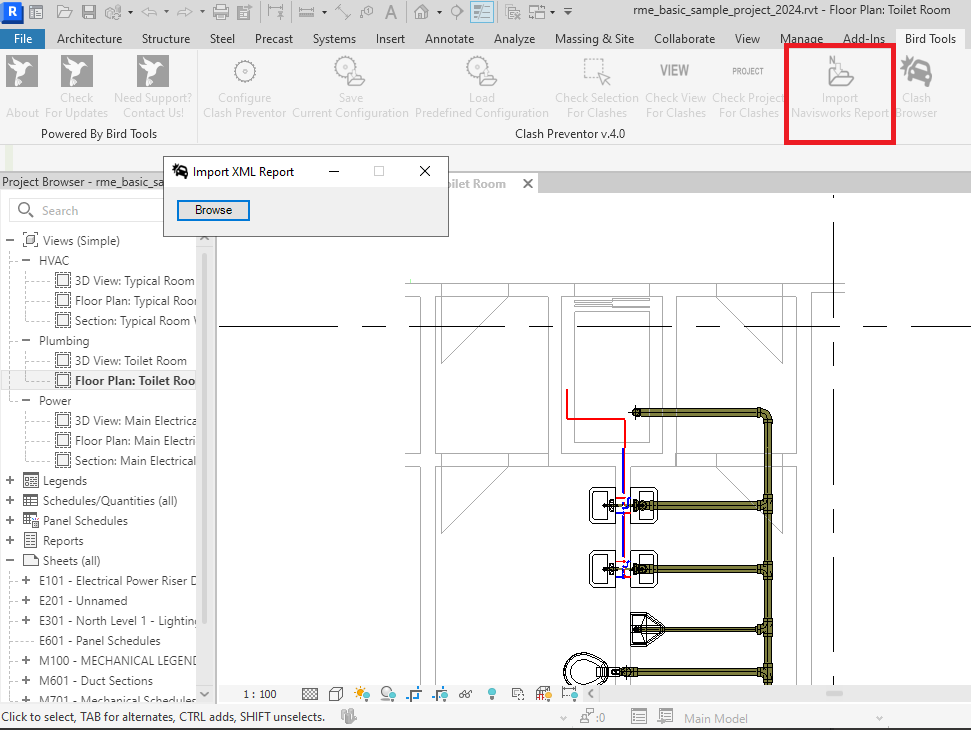Click the Browse button in Import XML Report

(x=213, y=210)
